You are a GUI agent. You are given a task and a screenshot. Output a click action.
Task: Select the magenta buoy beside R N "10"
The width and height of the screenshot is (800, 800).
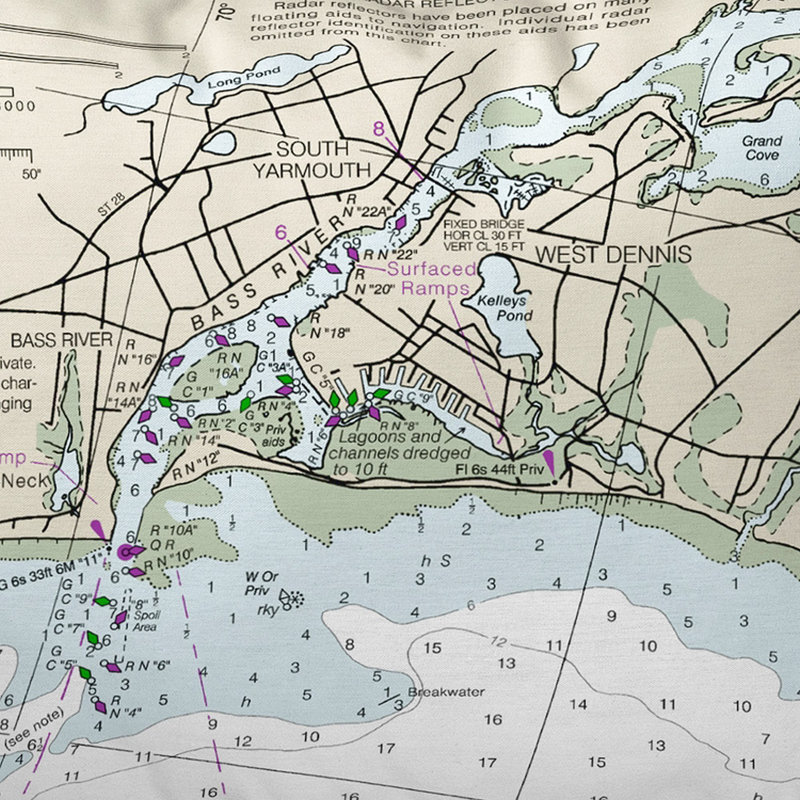[x=137, y=572]
